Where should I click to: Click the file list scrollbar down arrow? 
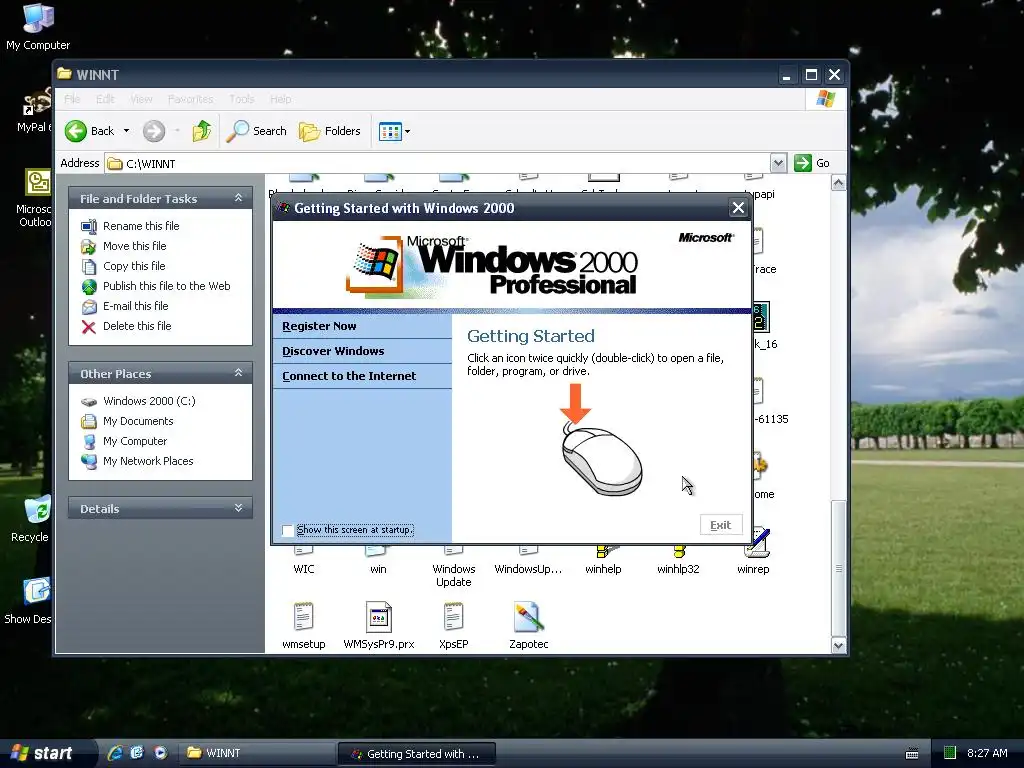(839, 645)
